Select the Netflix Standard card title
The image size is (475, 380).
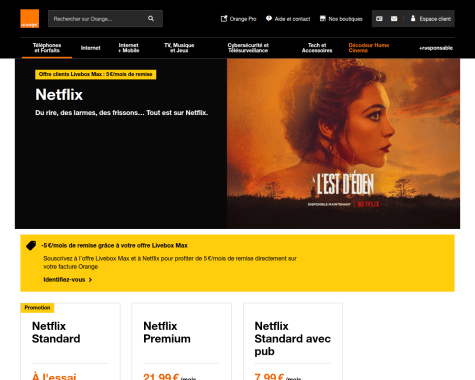pos(56,332)
